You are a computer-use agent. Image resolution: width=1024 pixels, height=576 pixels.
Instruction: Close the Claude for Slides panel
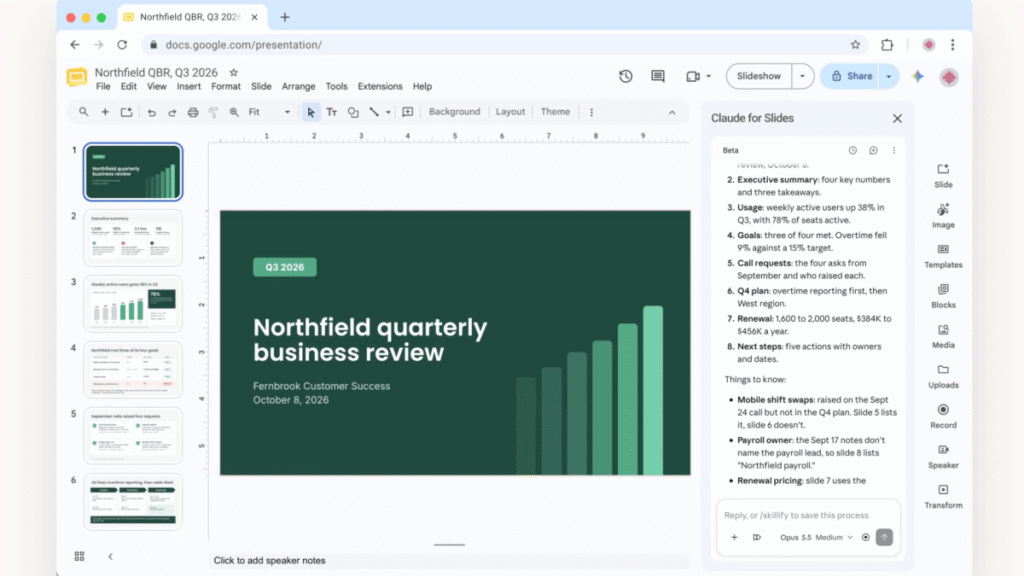897,118
